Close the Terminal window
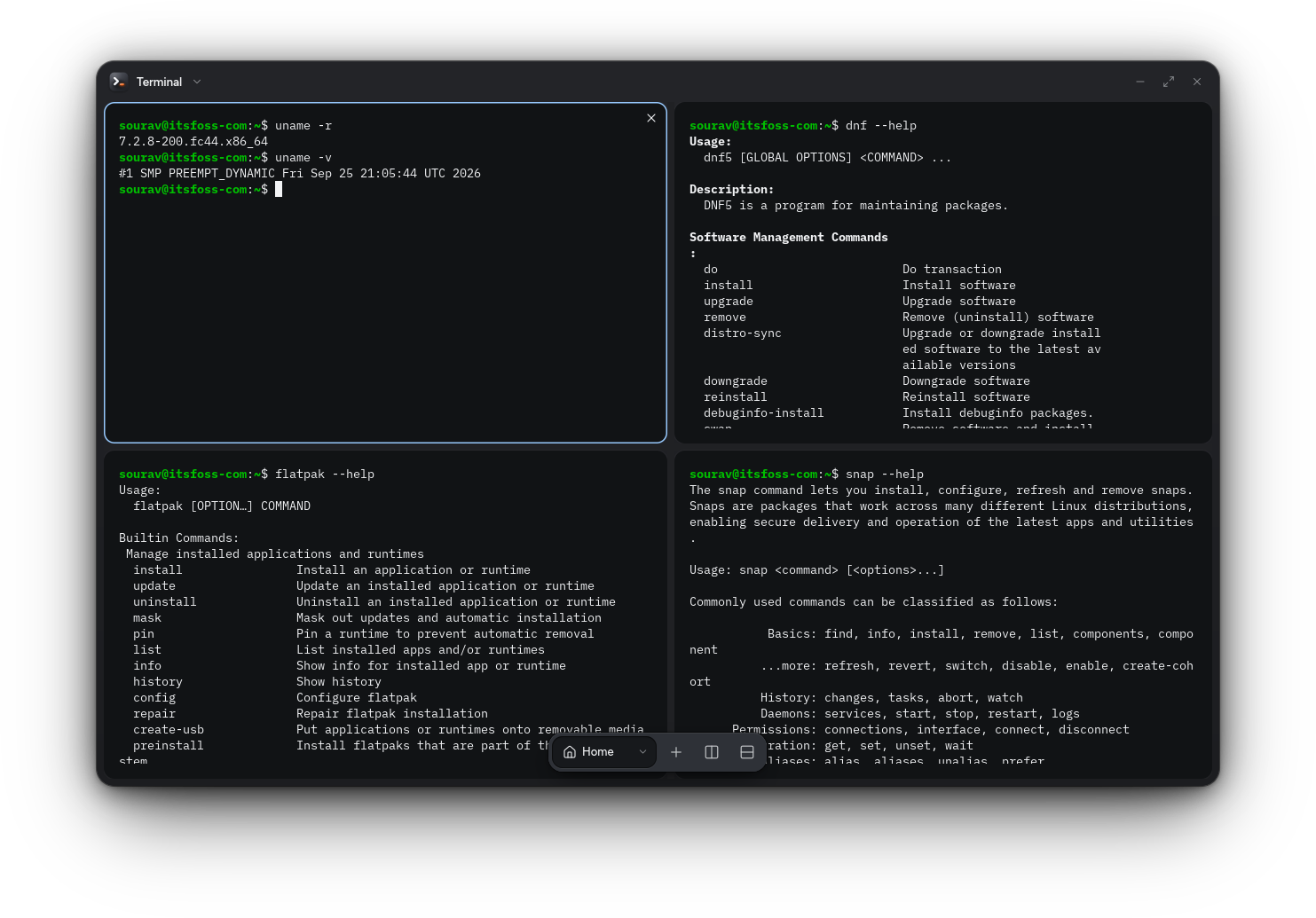Image resolution: width=1316 pixels, height=918 pixels. [1197, 82]
